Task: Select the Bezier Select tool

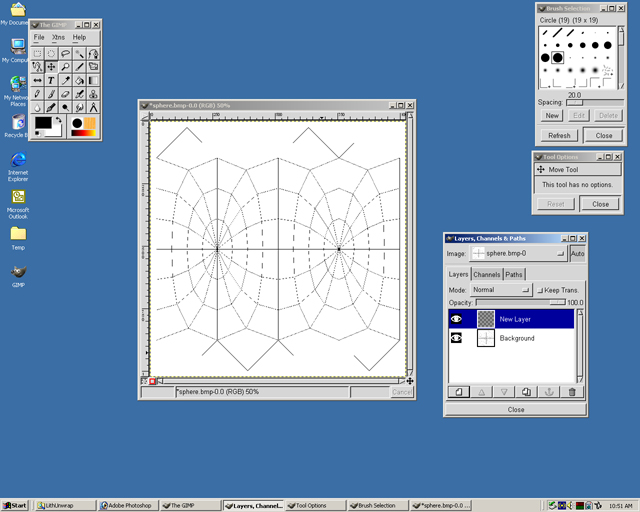Action: click(93, 53)
